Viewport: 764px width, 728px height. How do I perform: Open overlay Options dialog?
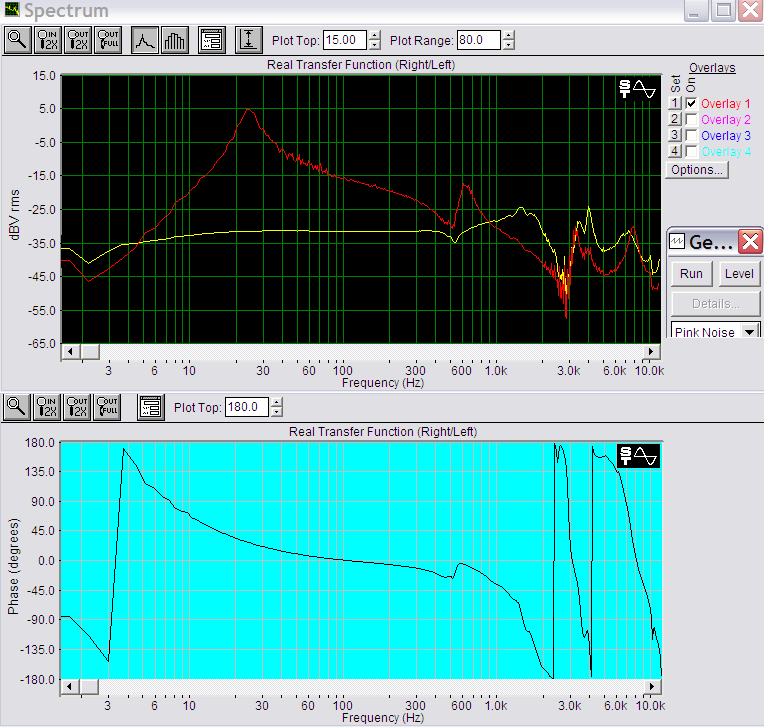click(x=697, y=170)
